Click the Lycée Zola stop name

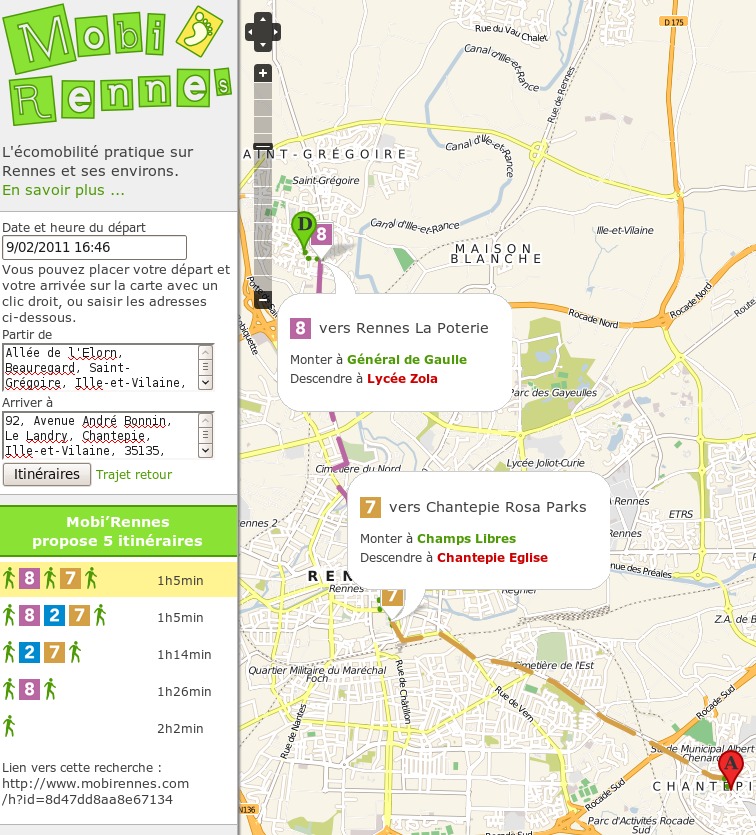(402, 379)
